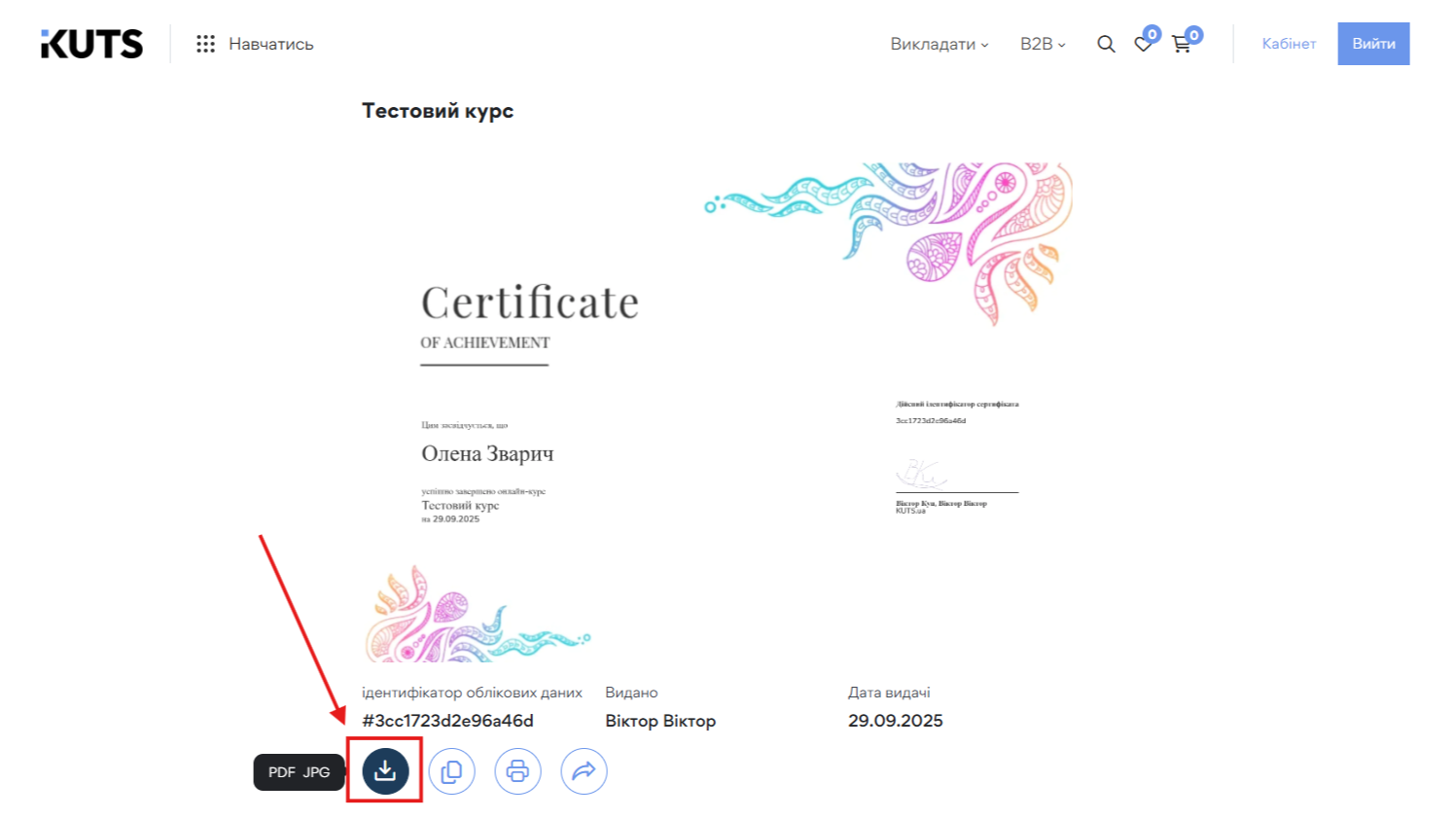Open the shopping cart icon

[1181, 44]
